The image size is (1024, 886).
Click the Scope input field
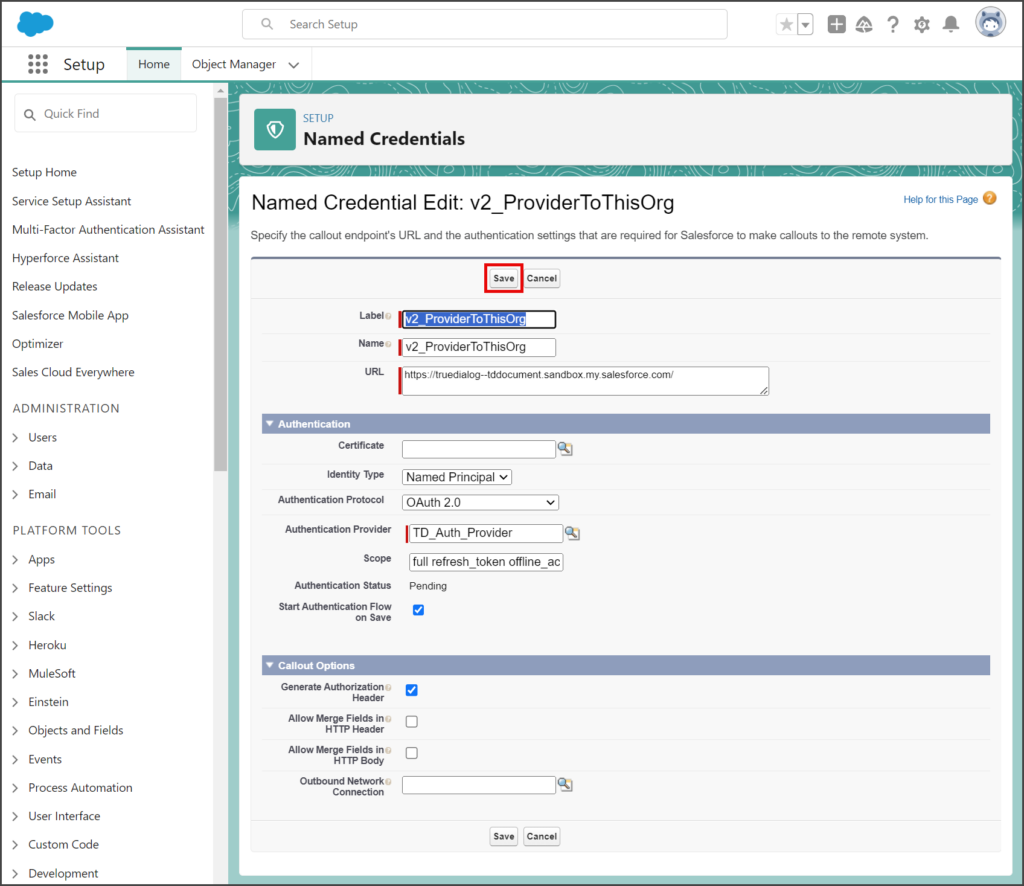point(486,562)
